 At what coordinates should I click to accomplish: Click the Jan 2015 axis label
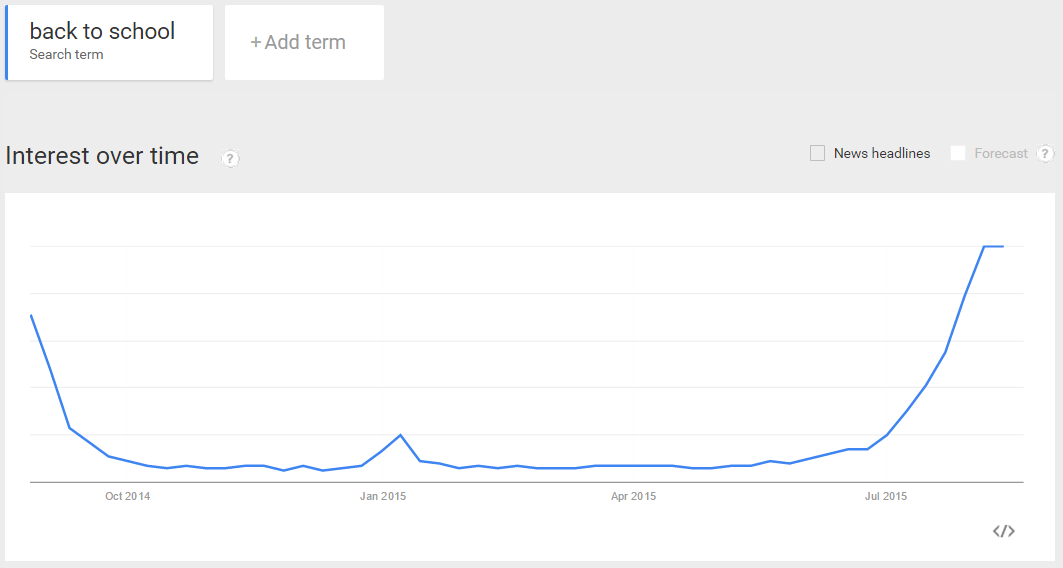(x=383, y=496)
